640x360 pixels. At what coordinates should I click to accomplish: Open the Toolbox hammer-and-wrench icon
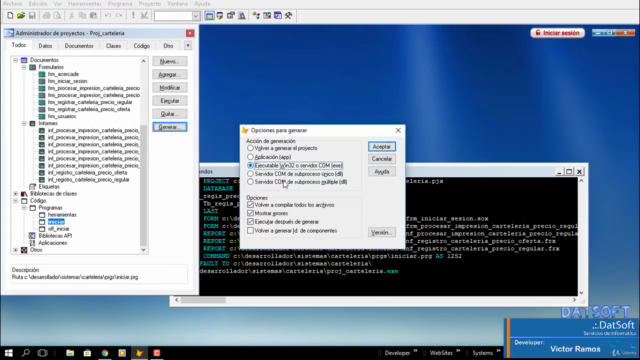(289, 16)
